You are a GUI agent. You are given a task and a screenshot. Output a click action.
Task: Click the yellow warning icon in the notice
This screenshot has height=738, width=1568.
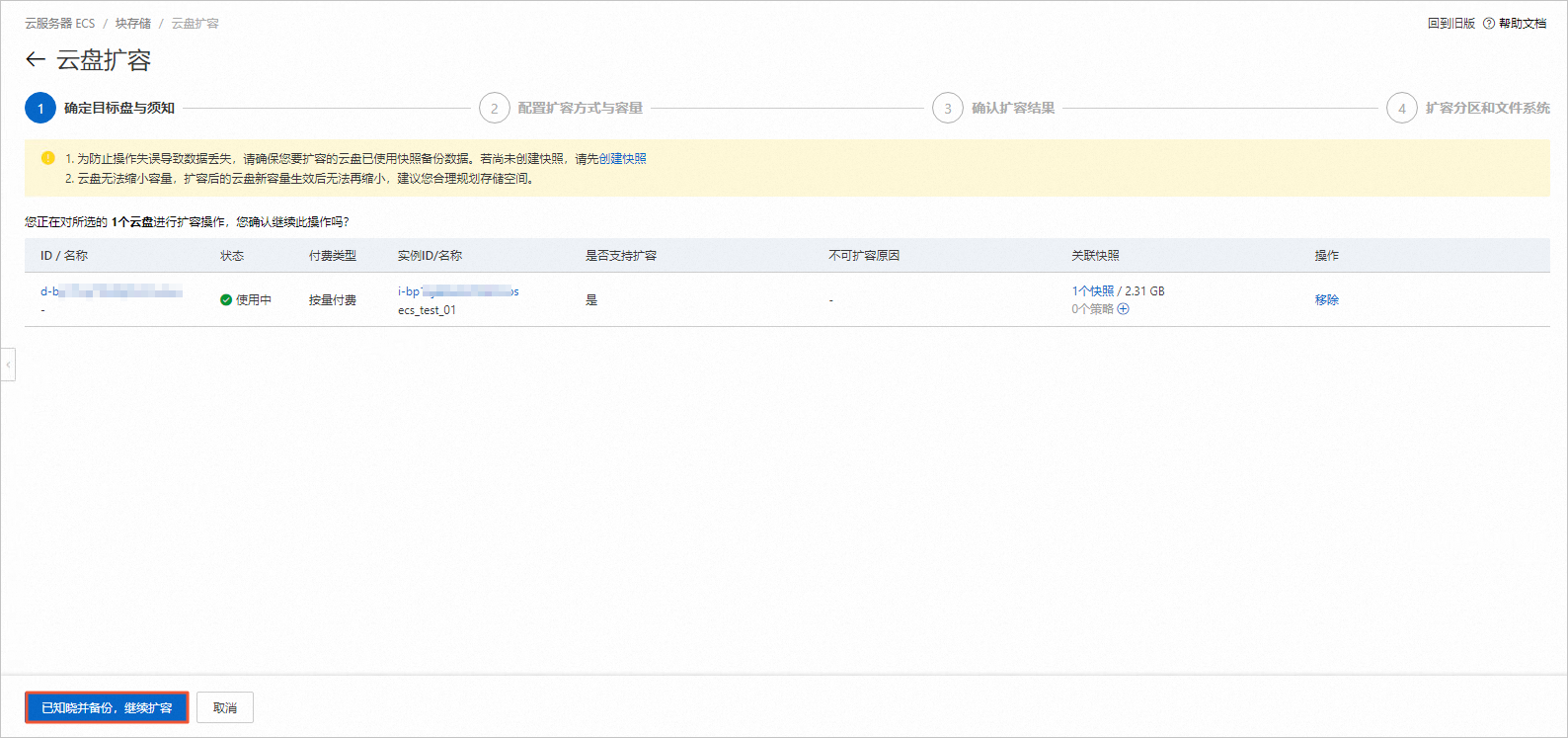click(x=47, y=158)
